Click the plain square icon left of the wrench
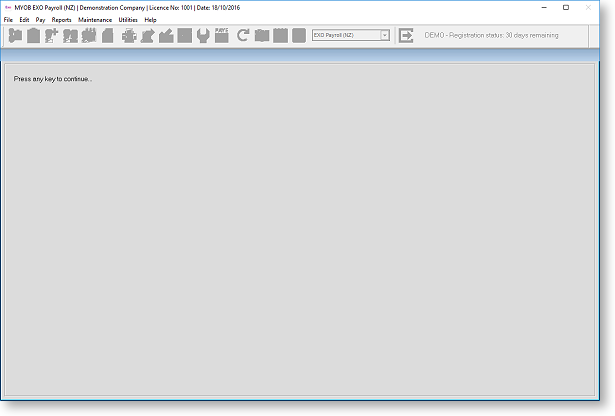Screen dimensions: 615x416 184,35
